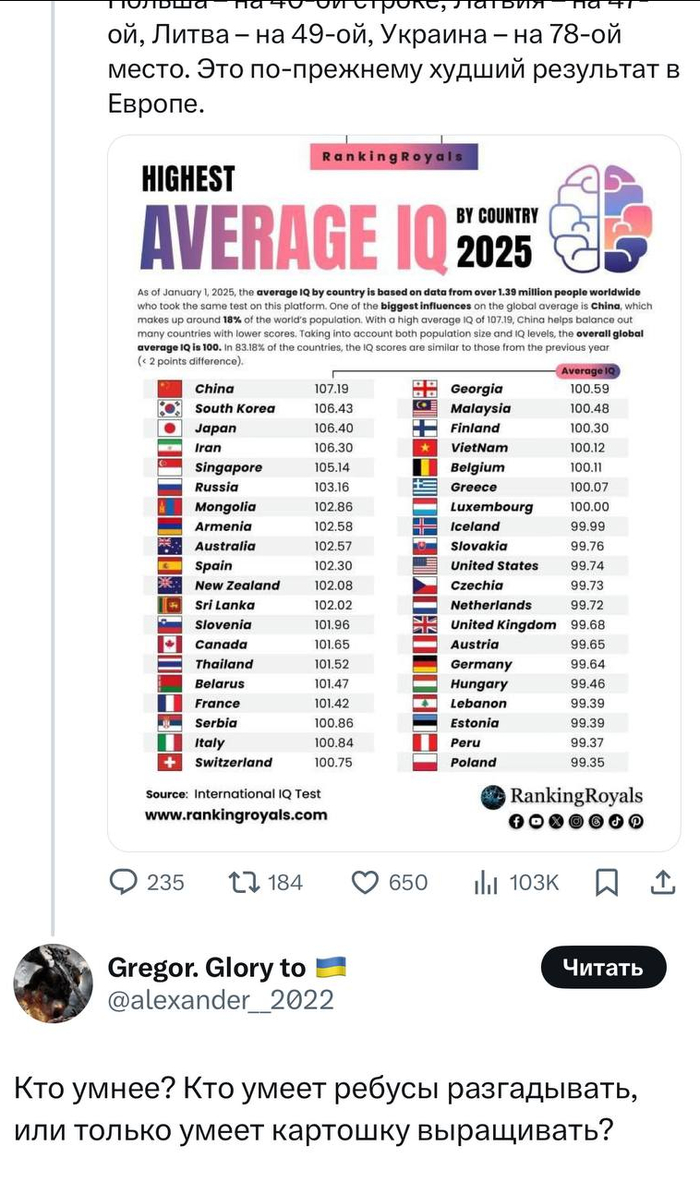Tap the YouTube icon in the infographic
Image resolution: width=700 pixels, height=1182 pixels.
point(536,822)
